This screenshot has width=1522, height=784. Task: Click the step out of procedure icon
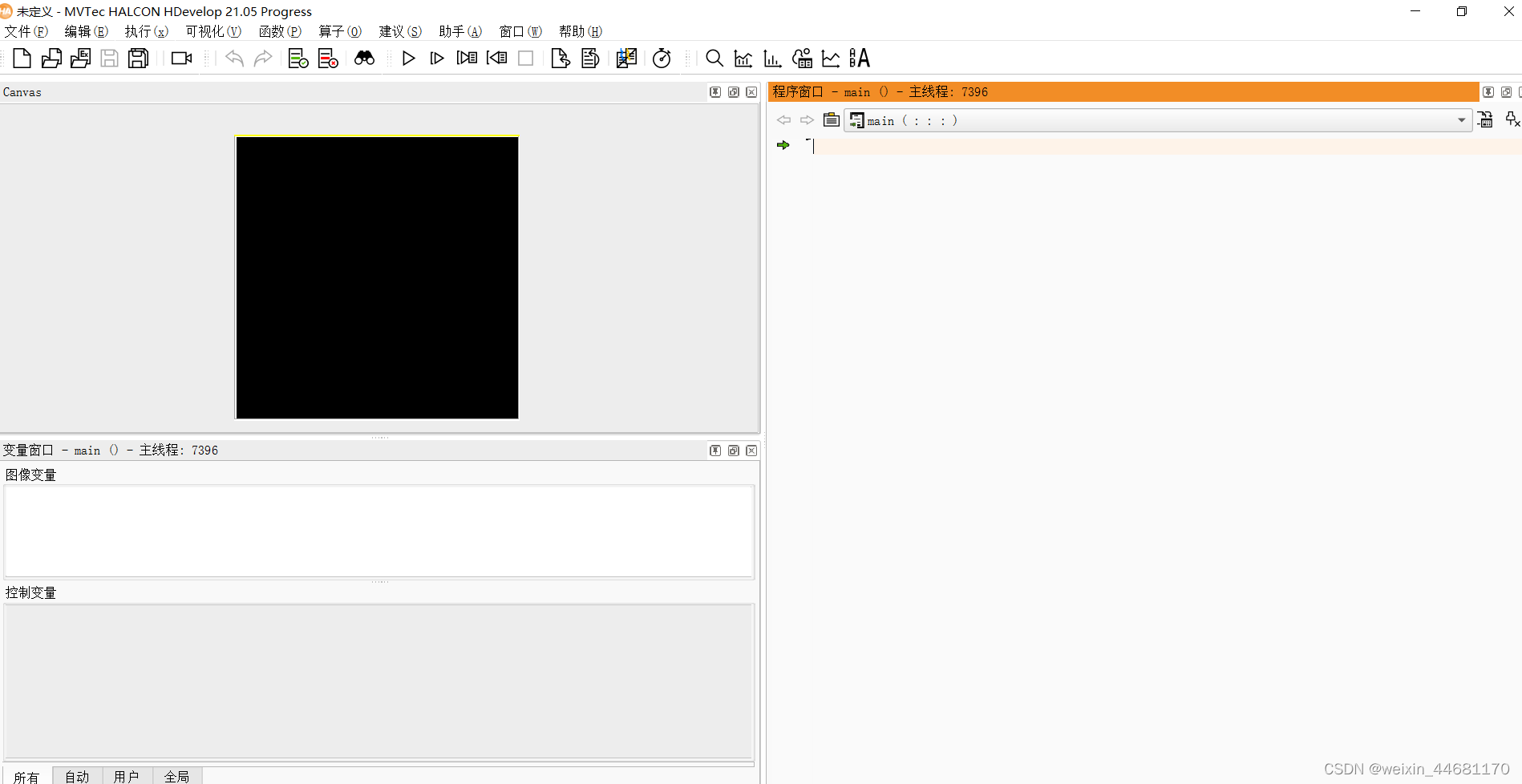[496, 59]
